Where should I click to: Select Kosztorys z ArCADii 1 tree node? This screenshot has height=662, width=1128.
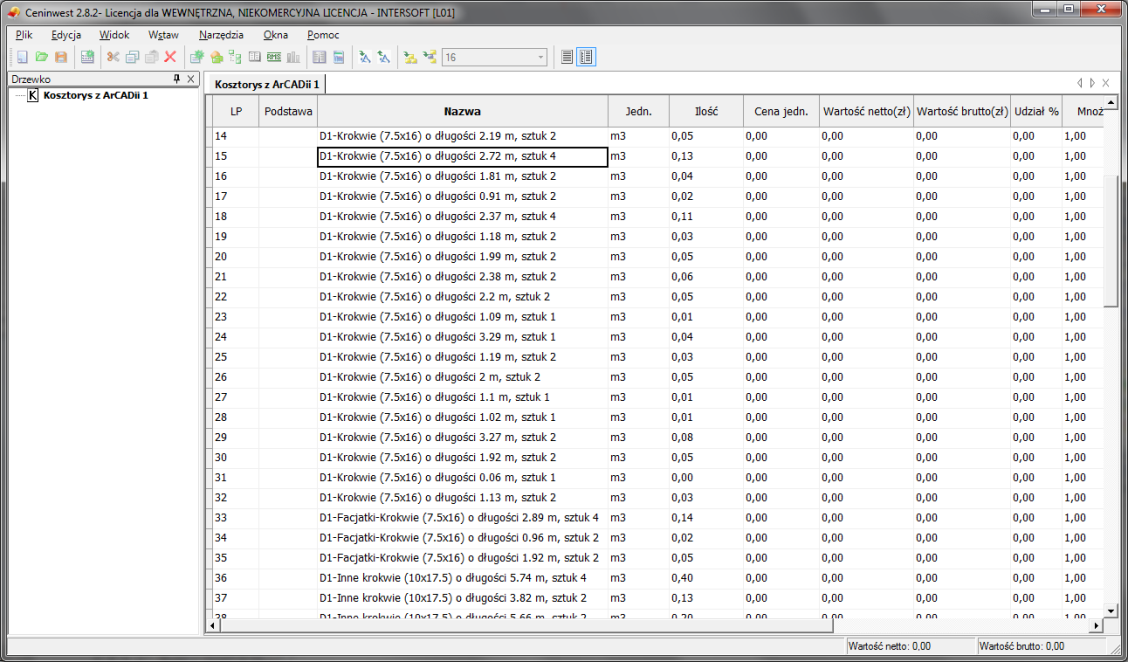coord(96,95)
